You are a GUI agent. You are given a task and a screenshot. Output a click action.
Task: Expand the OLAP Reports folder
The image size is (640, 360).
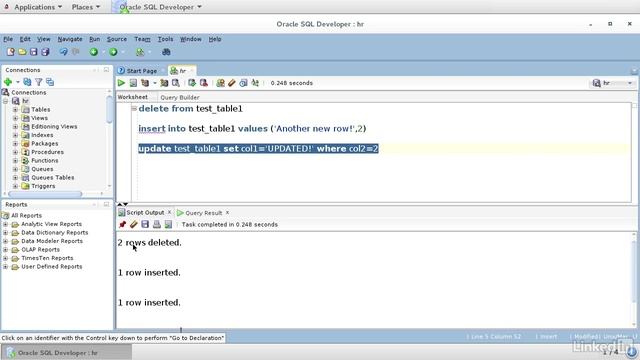(5, 249)
